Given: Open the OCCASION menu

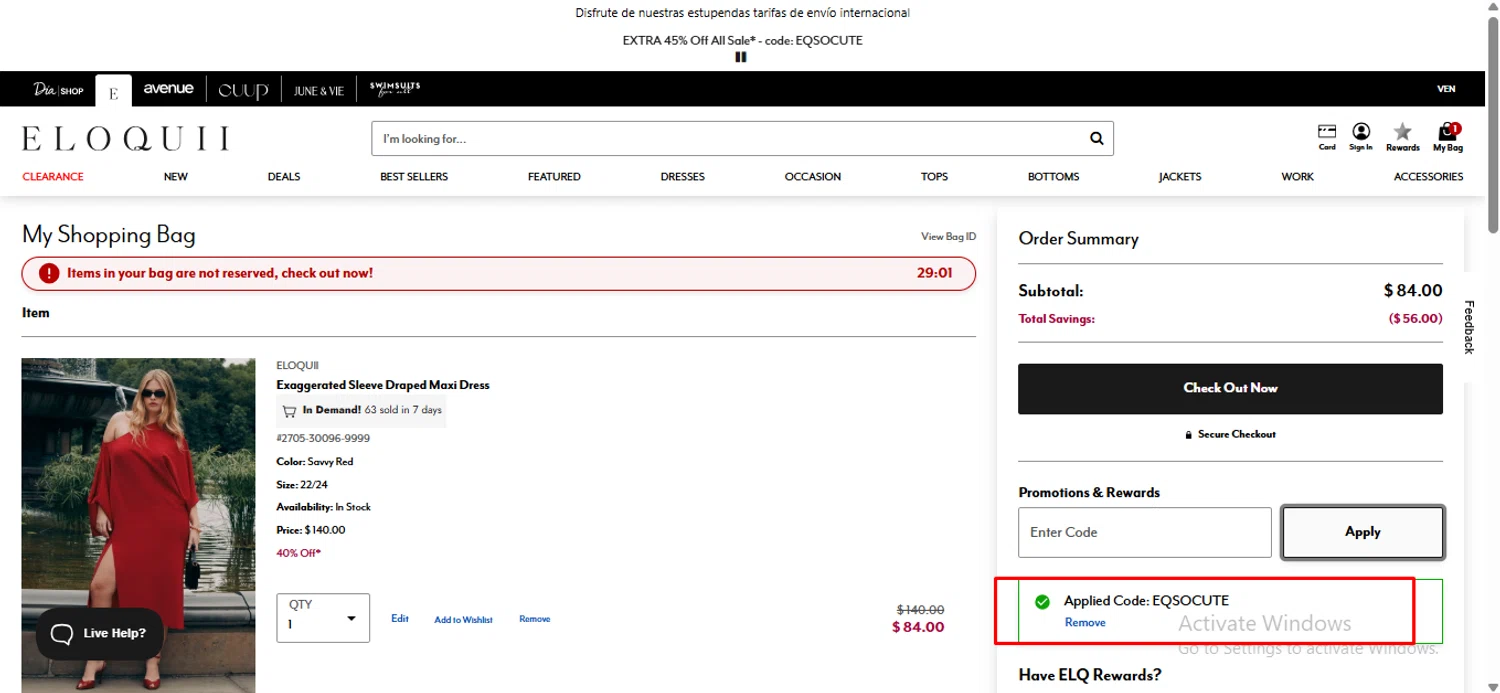Looking at the screenshot, I should click(813, 177).
